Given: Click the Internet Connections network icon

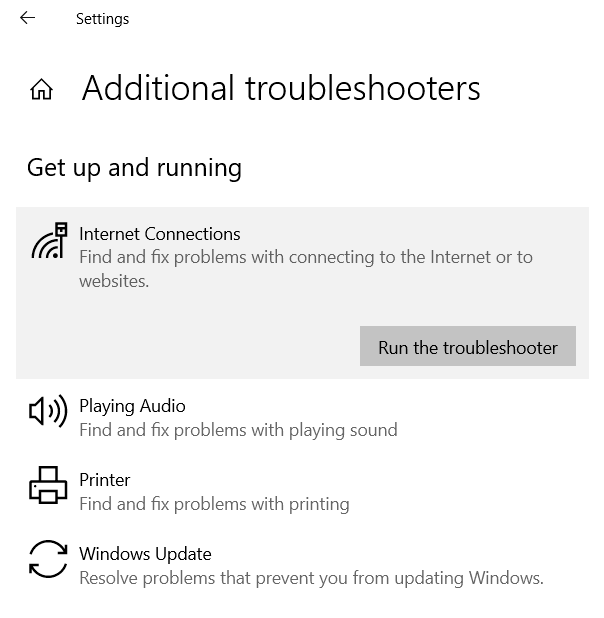Looking at the screenshot, I should point(48,241).
